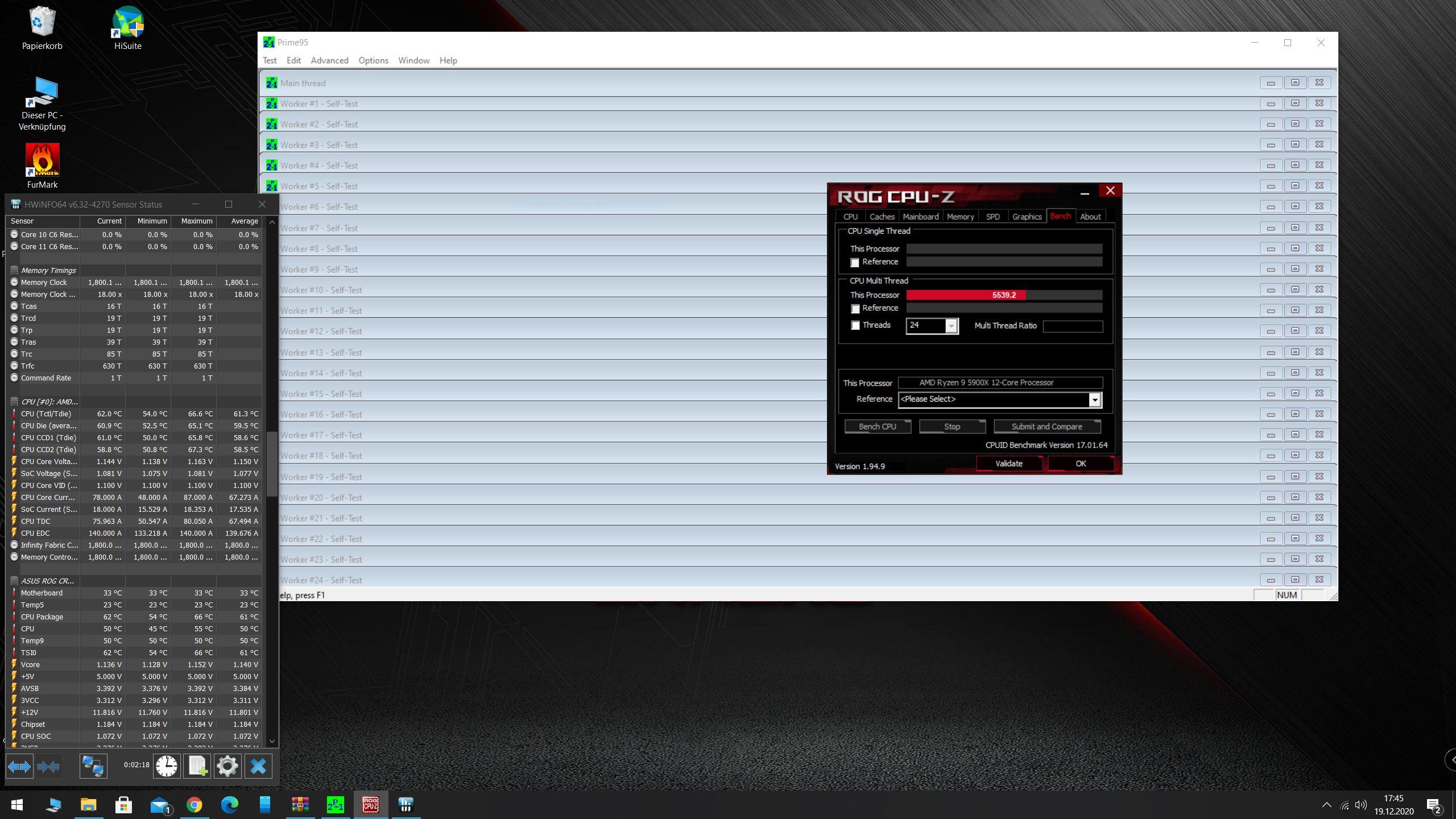Open HWiNFO sensor settings gear icon
Viewport: 1456px width, 819px height.
[227, 766]
